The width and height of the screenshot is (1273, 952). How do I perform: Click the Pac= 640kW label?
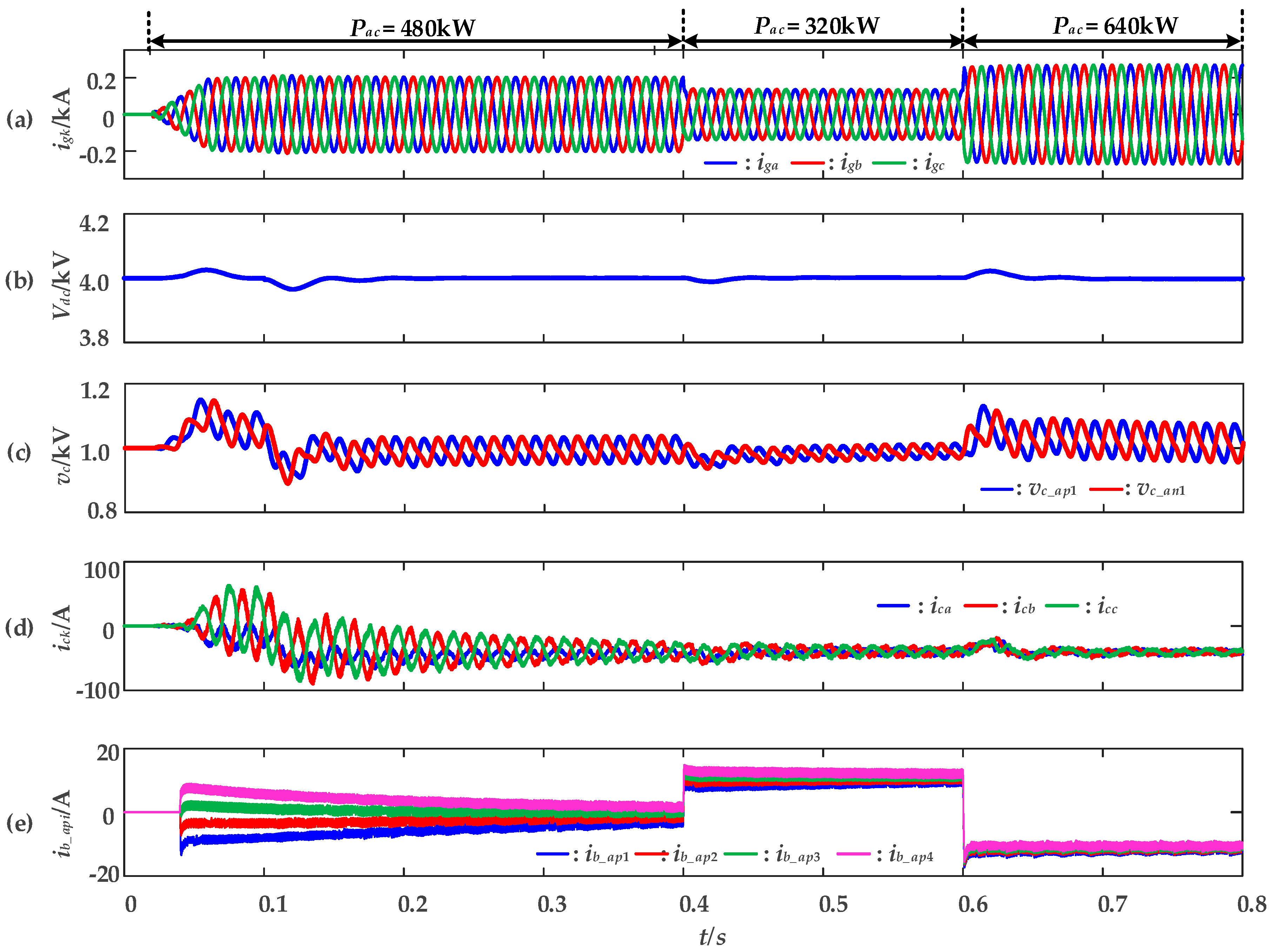point(1115,26)
